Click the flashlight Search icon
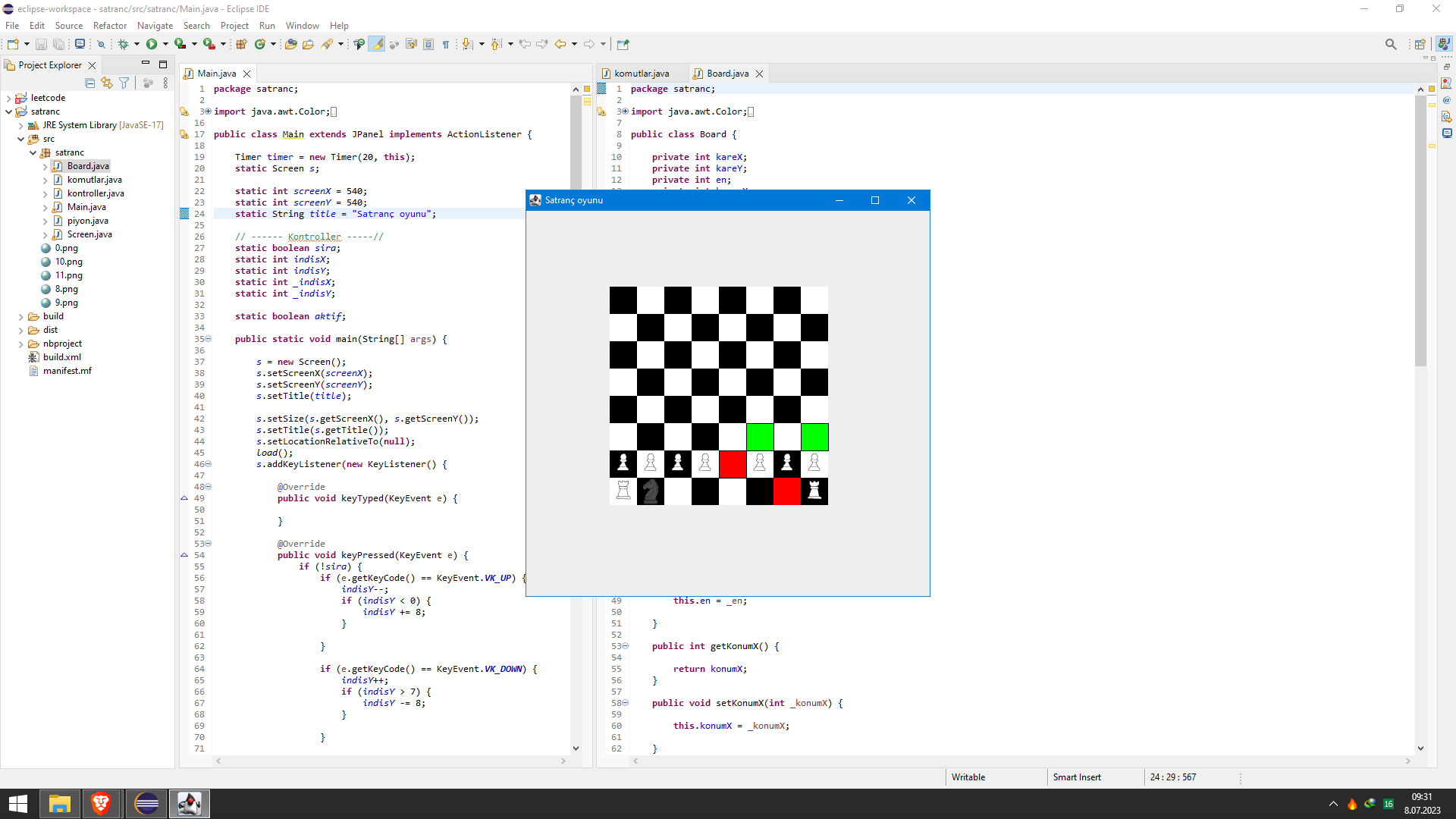 click(327, 44)
